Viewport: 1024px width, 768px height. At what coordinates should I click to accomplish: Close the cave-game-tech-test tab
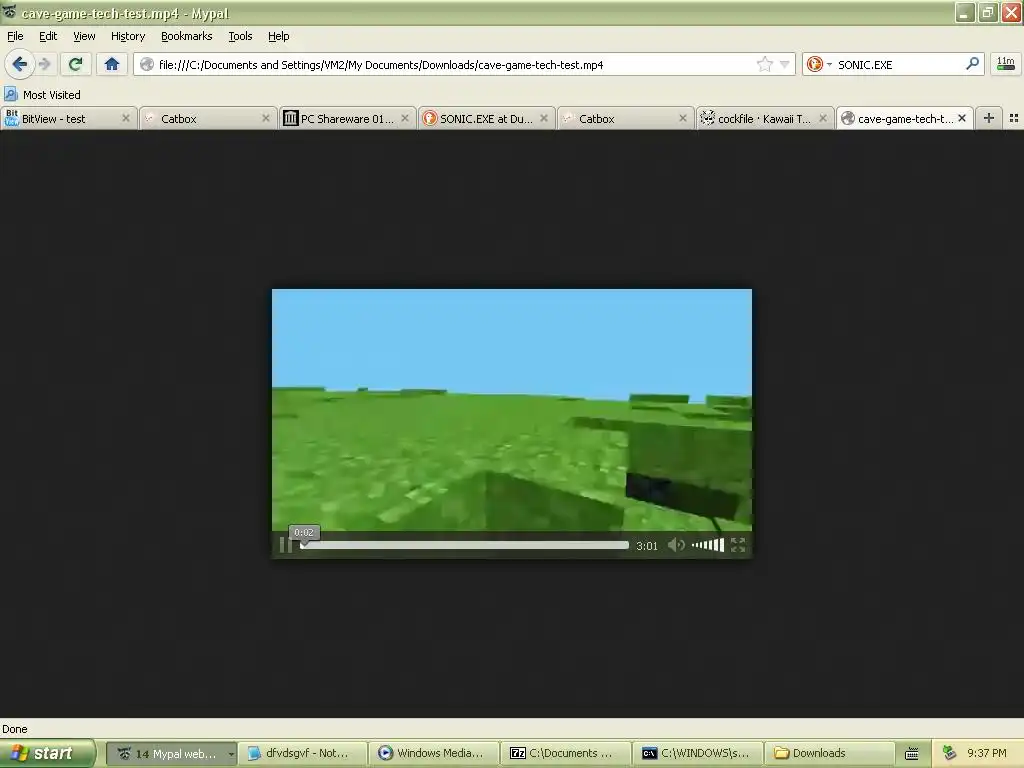962,118
